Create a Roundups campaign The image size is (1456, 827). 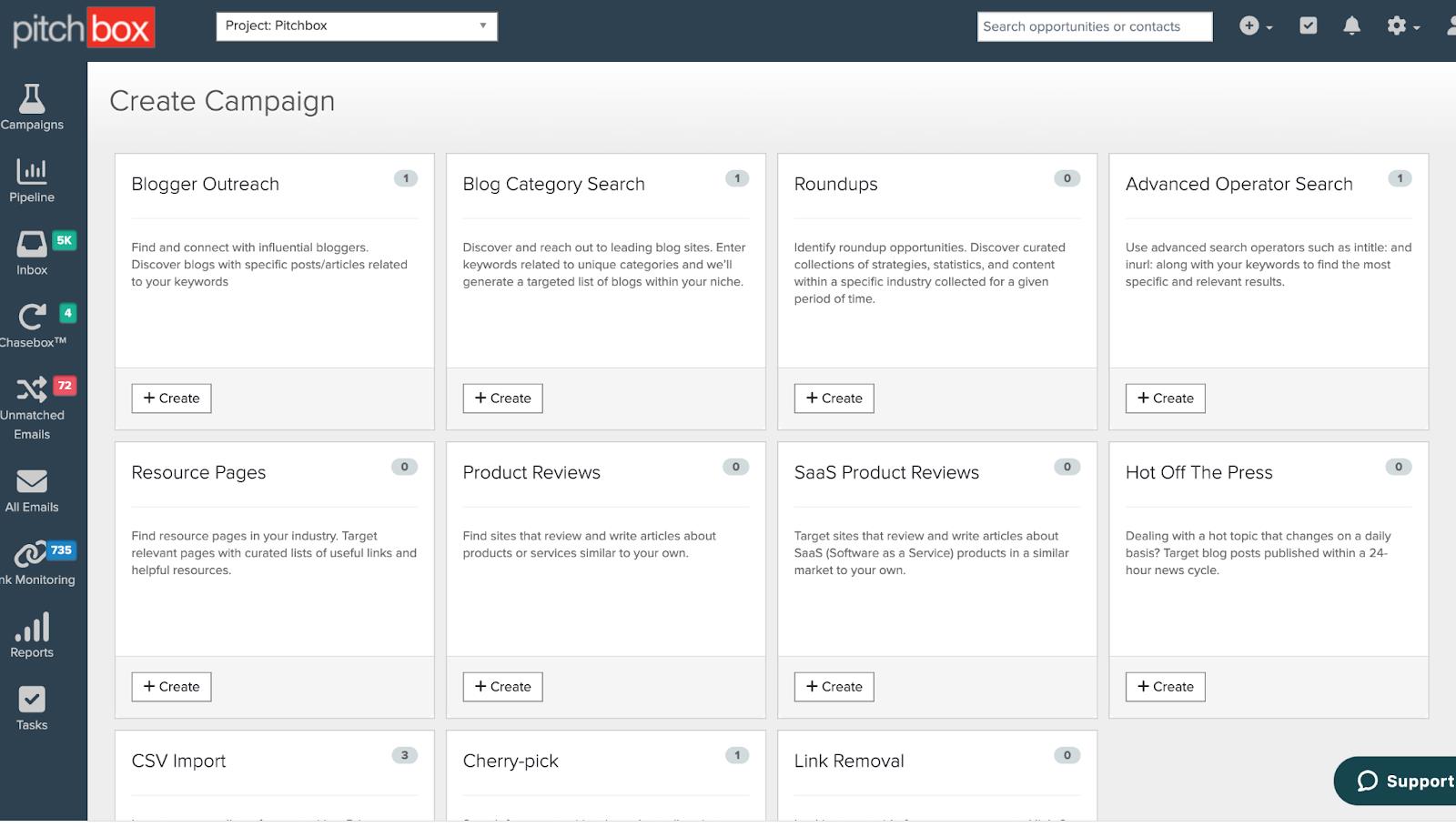pos(834,398)
